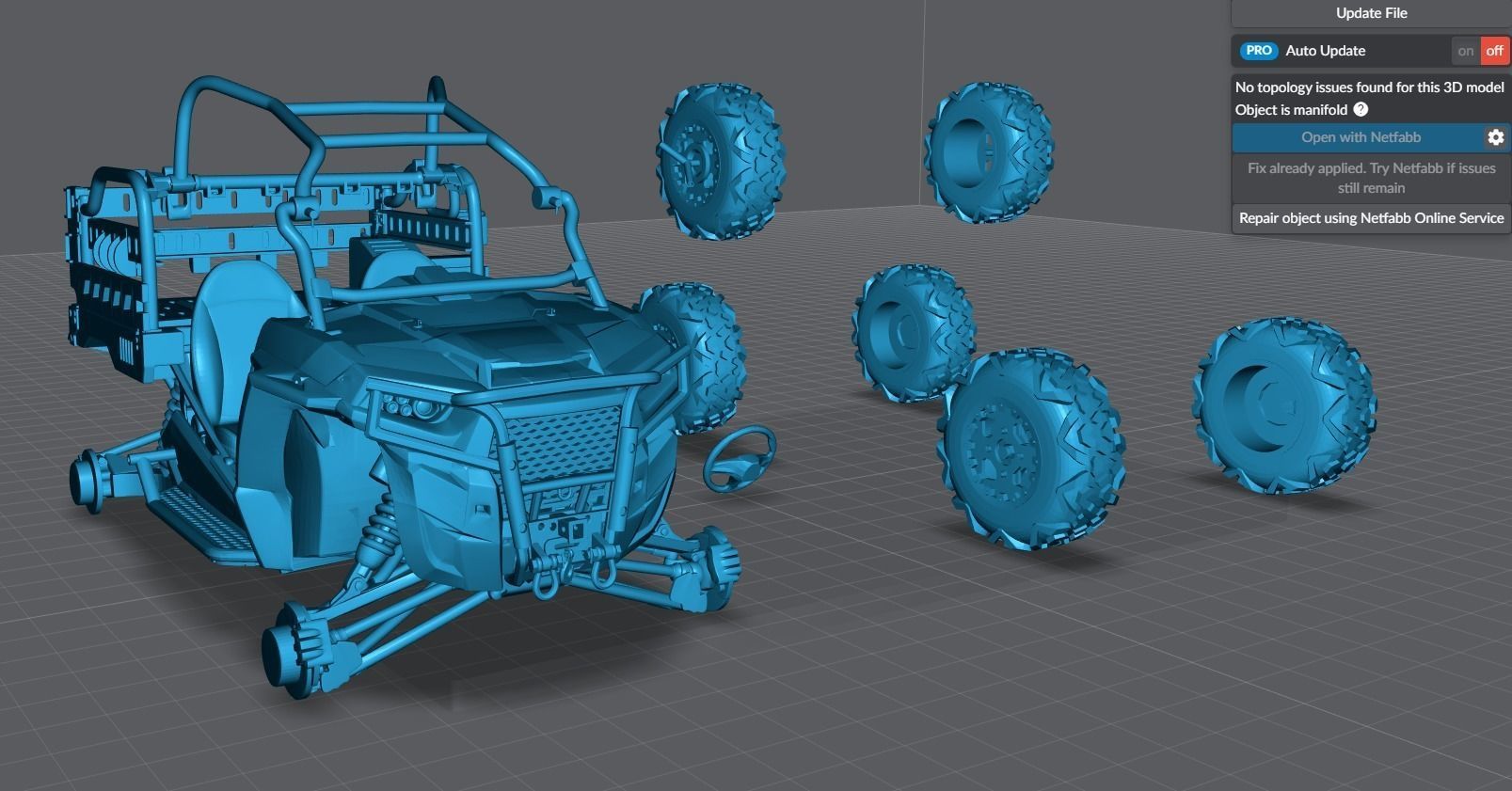Click Repair object using Netfabb Online Service
This screenshot has height=791, width=1512.
(1371, 218)
